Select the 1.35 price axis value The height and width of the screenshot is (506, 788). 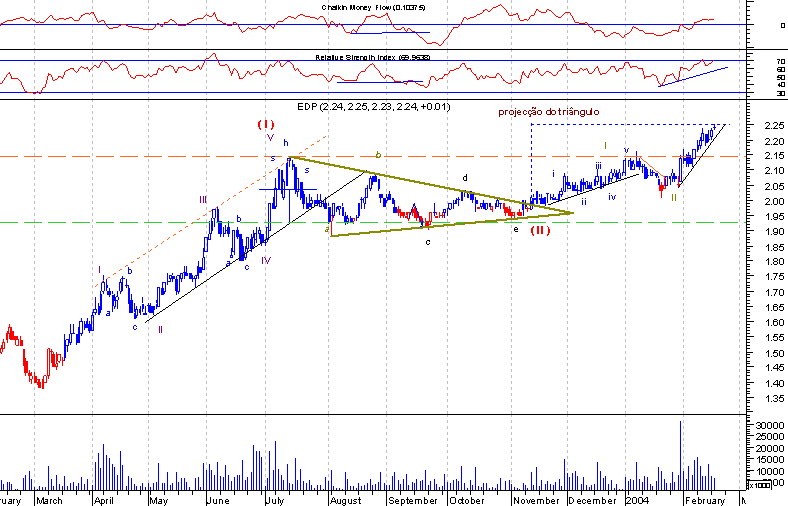pos(774,398)
